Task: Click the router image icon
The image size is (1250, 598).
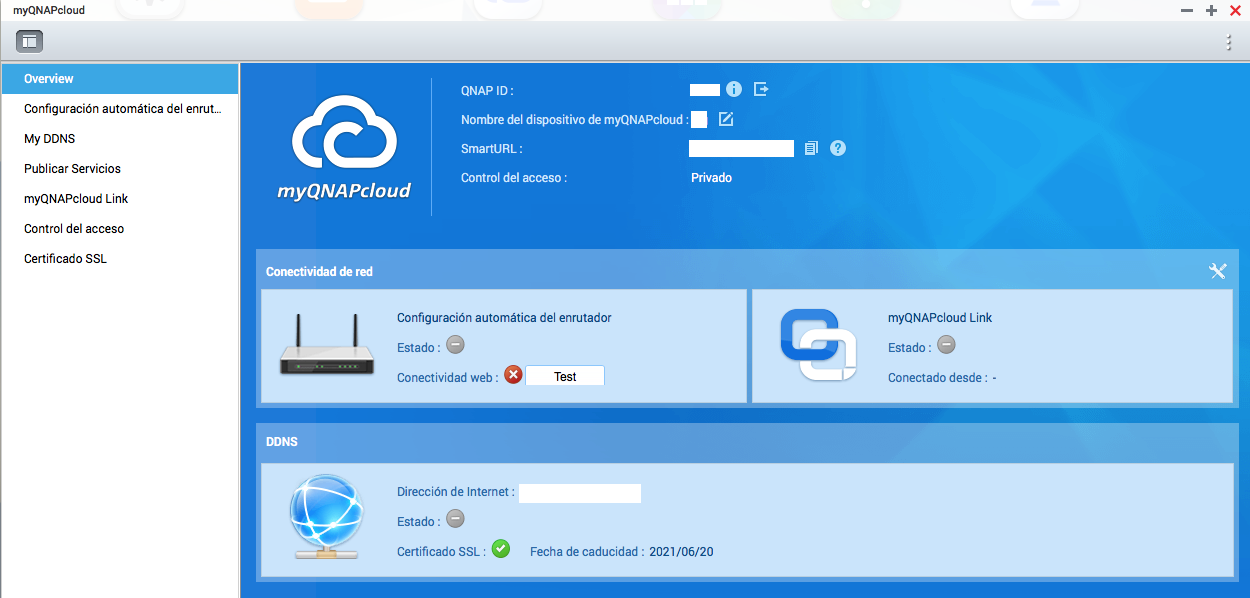Action: (327, 346)
